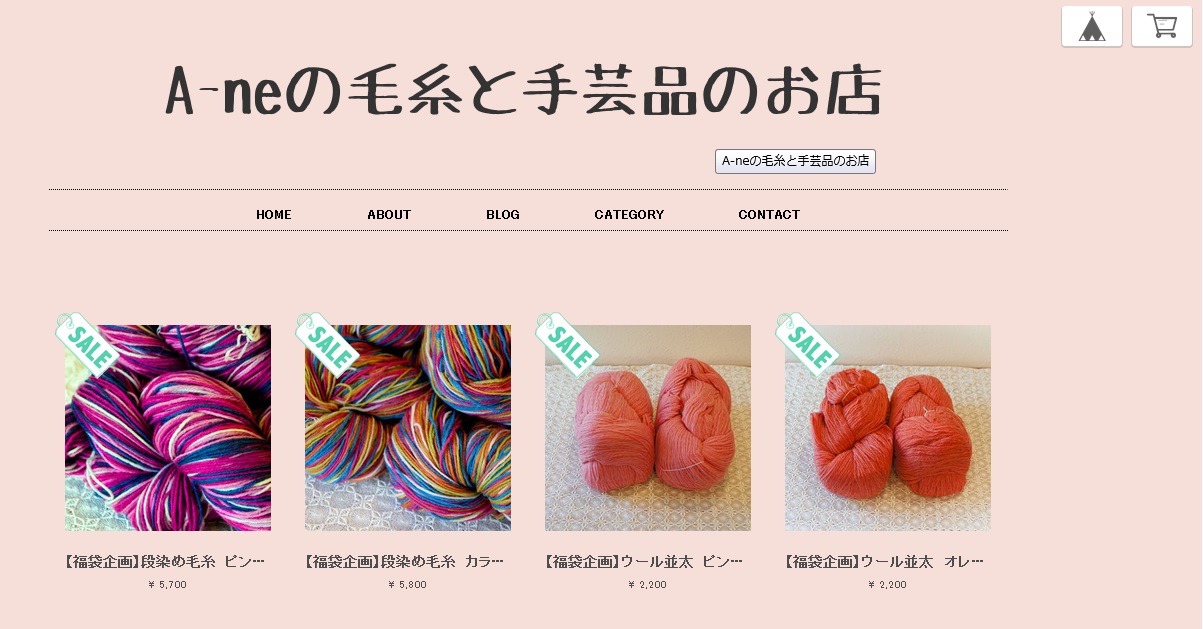The width and height of the screenshot is (1203, 629).
Task: Click SALE tag on pink variegated yarn
Action: tap(87, 344)
